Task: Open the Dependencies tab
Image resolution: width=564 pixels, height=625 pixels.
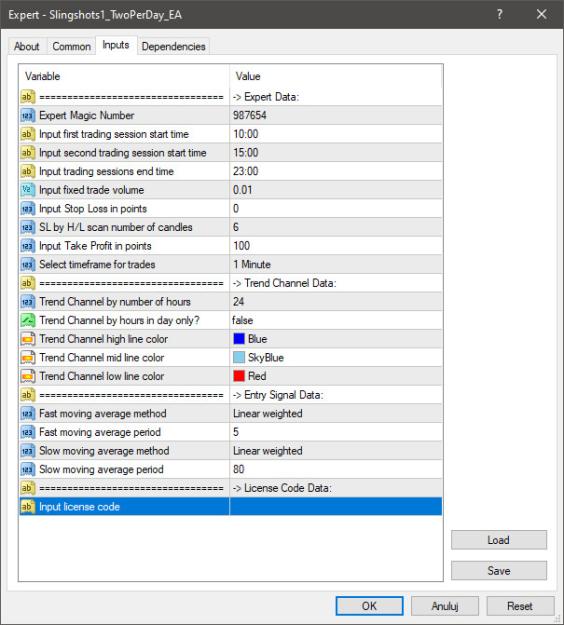Action: pyautogui.click(x=173, y=47)
